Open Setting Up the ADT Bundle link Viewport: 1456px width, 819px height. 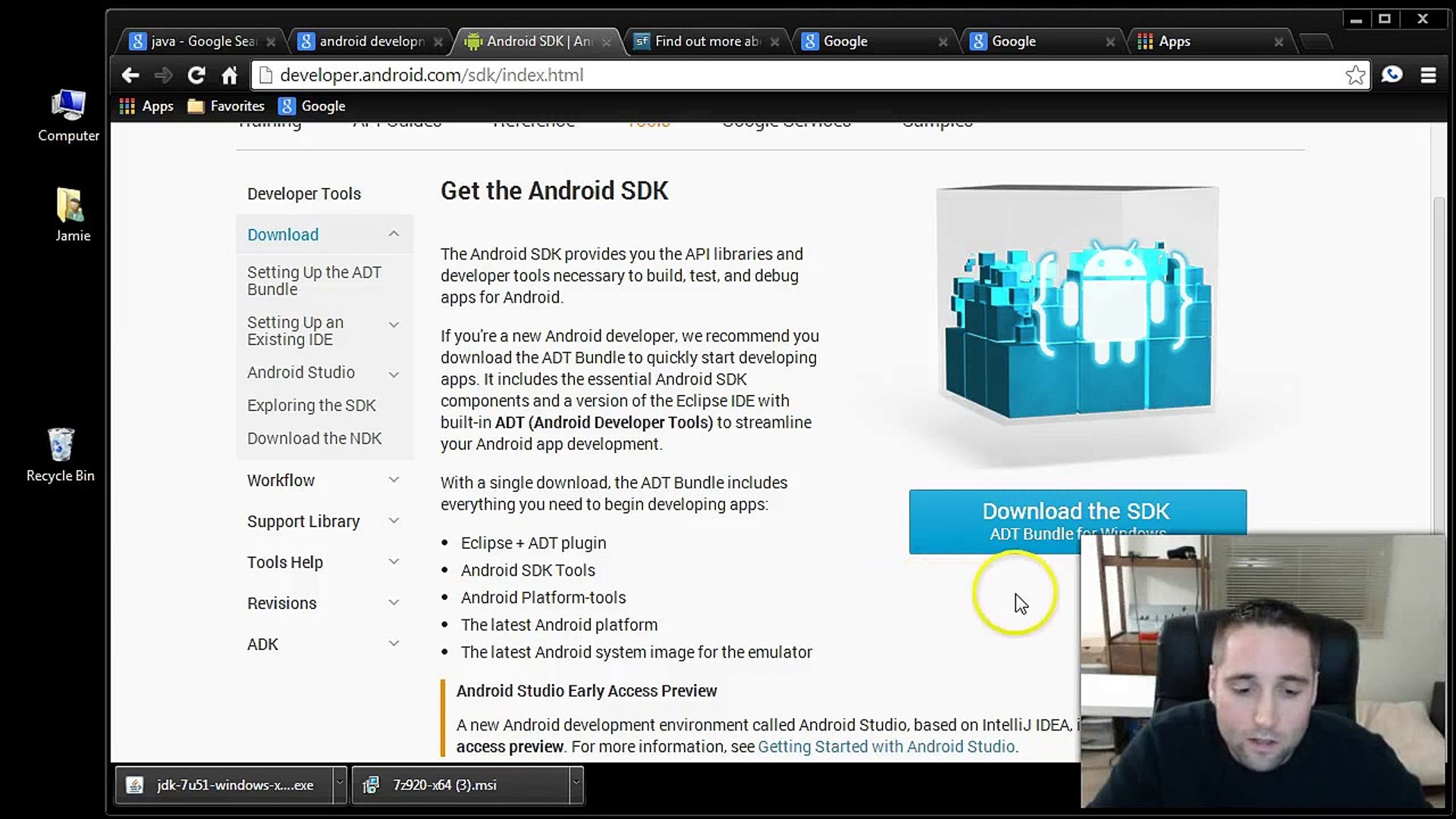coord(314,281)
